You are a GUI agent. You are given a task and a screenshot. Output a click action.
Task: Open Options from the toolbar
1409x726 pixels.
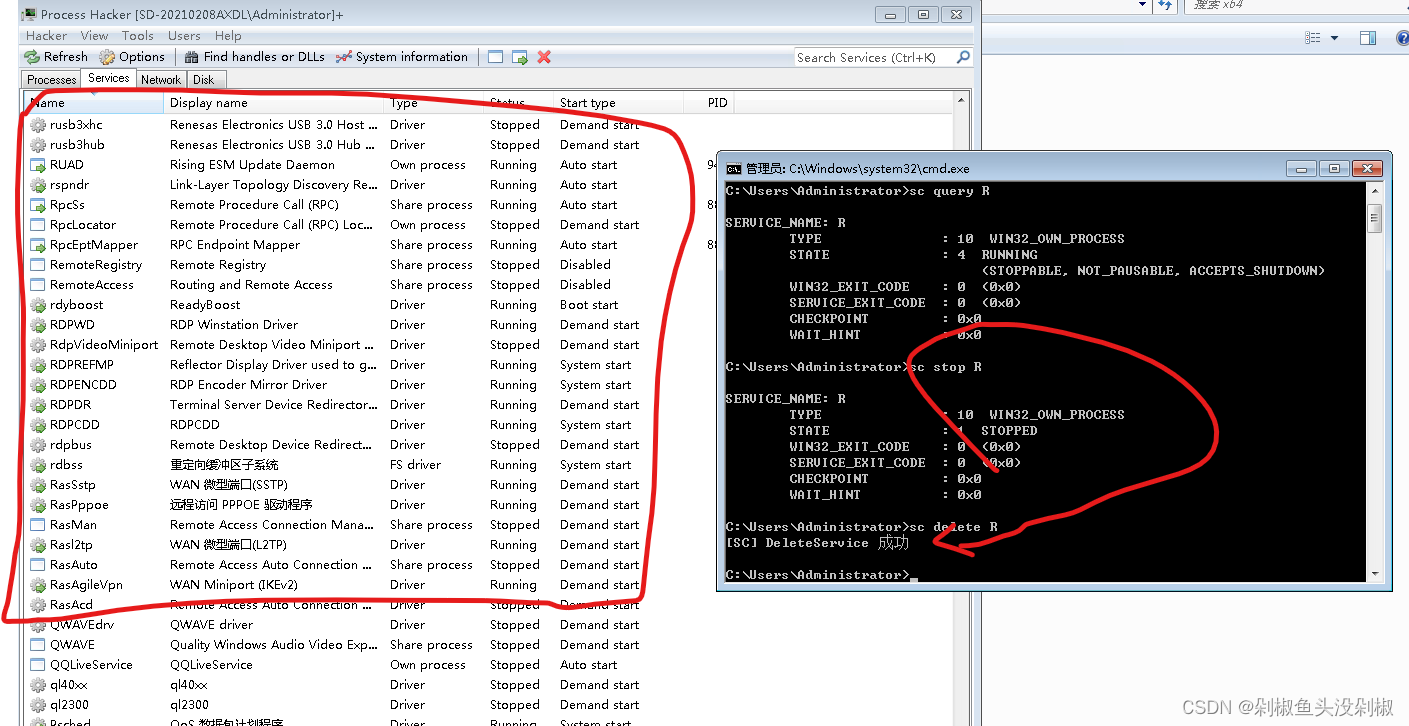click(x=132, y=57)
